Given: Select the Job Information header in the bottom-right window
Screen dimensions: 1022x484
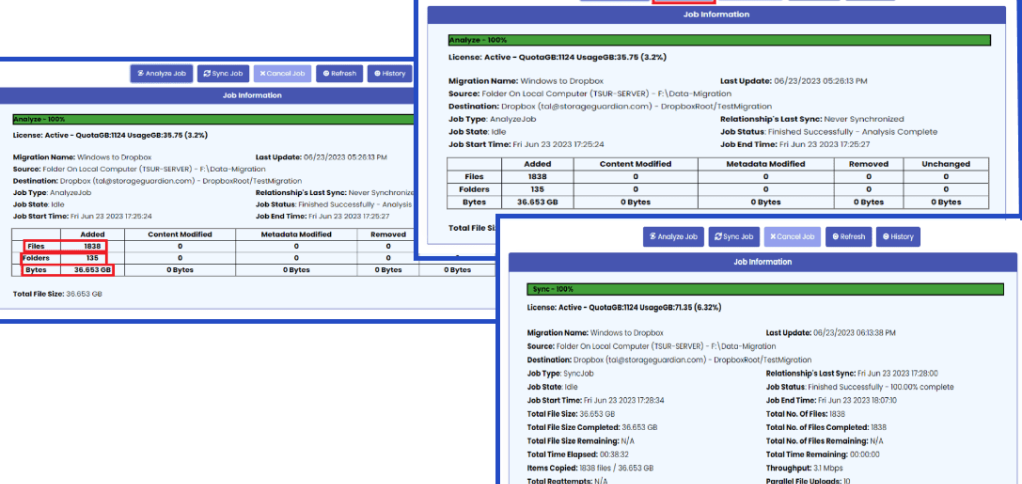Looking at the screenshot, I should click(x=763, y=262).
